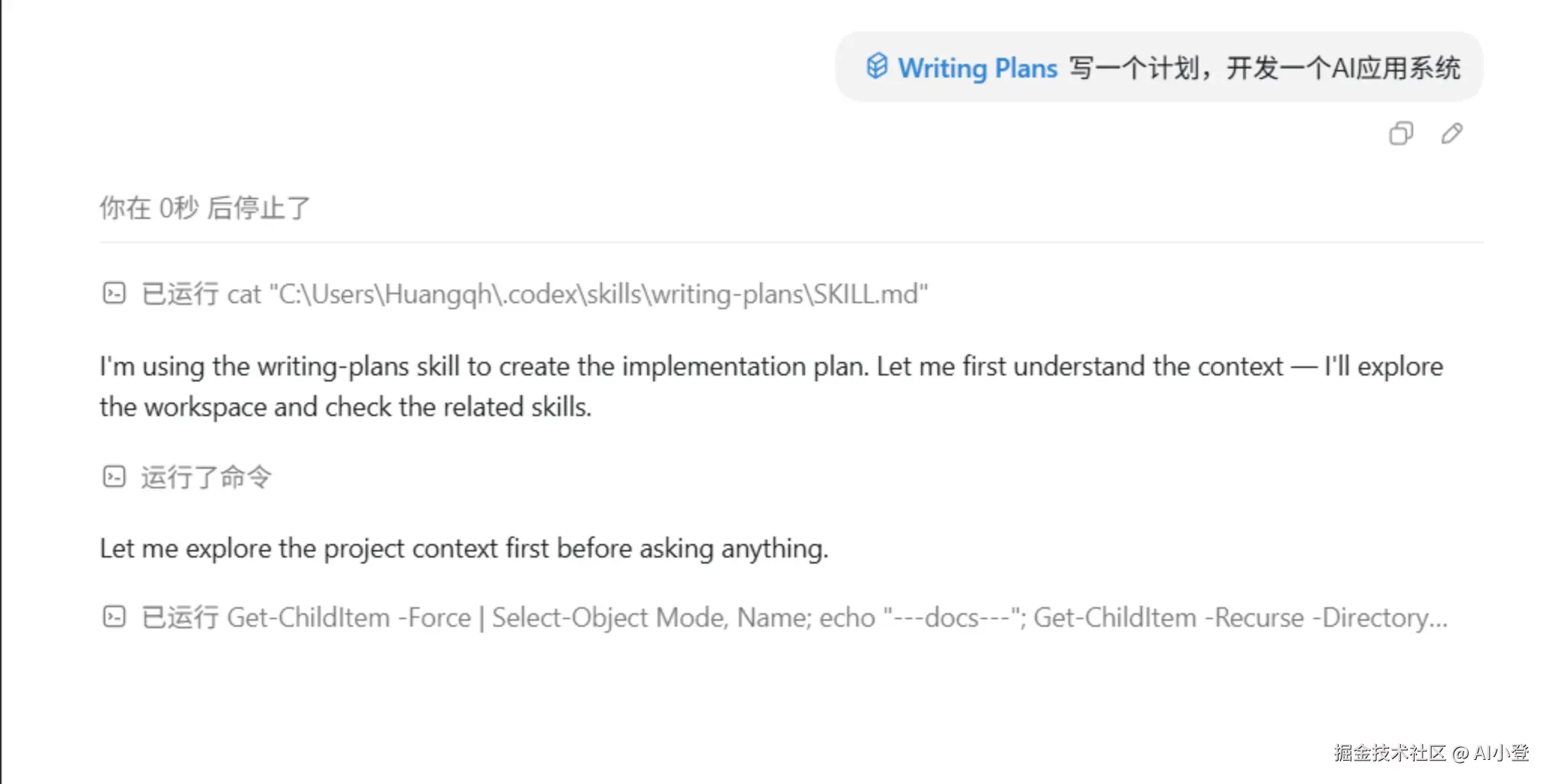Expand the 已运行 label before Get-ChildItem
This screenshot has width=1550, height=784.
click(180, 618)
